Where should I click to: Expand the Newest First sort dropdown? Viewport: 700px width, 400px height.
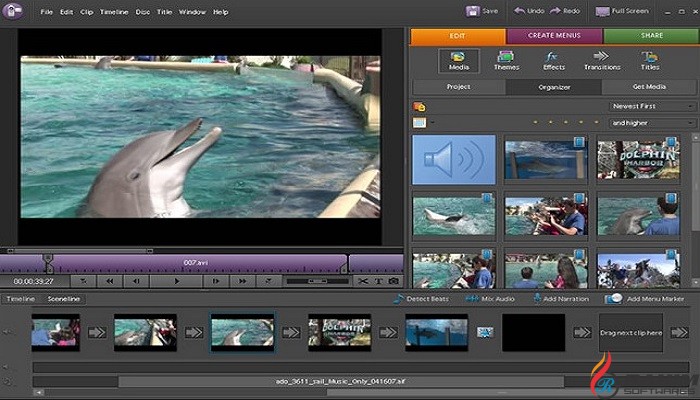coord(652,106)
